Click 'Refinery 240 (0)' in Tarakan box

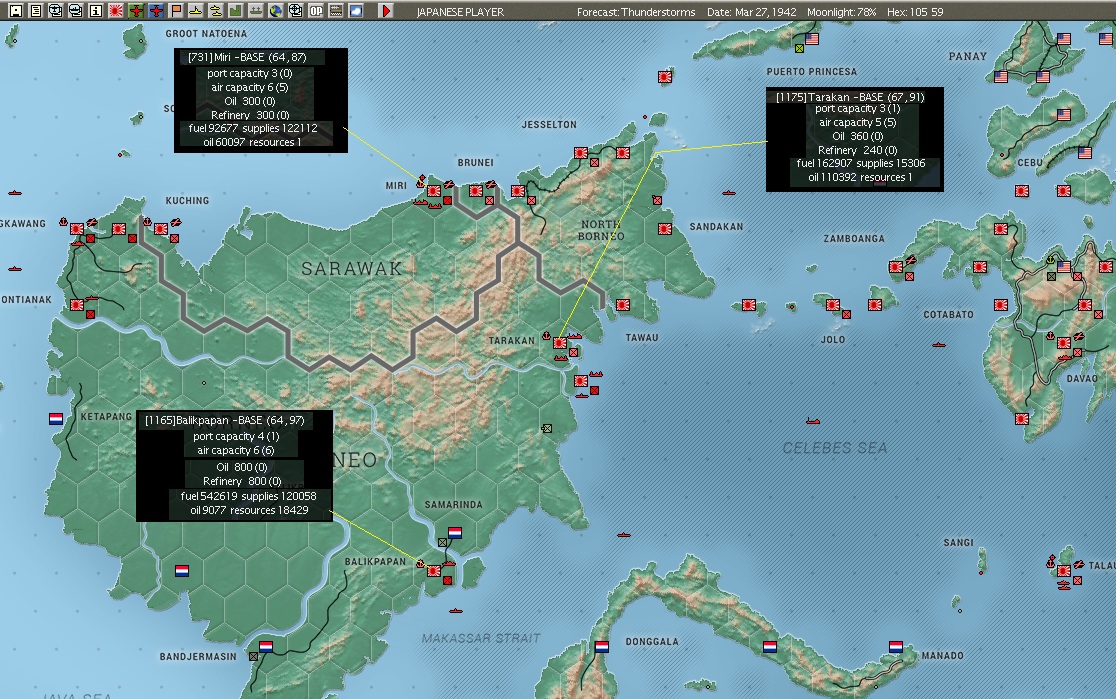[x=857, y=150]
